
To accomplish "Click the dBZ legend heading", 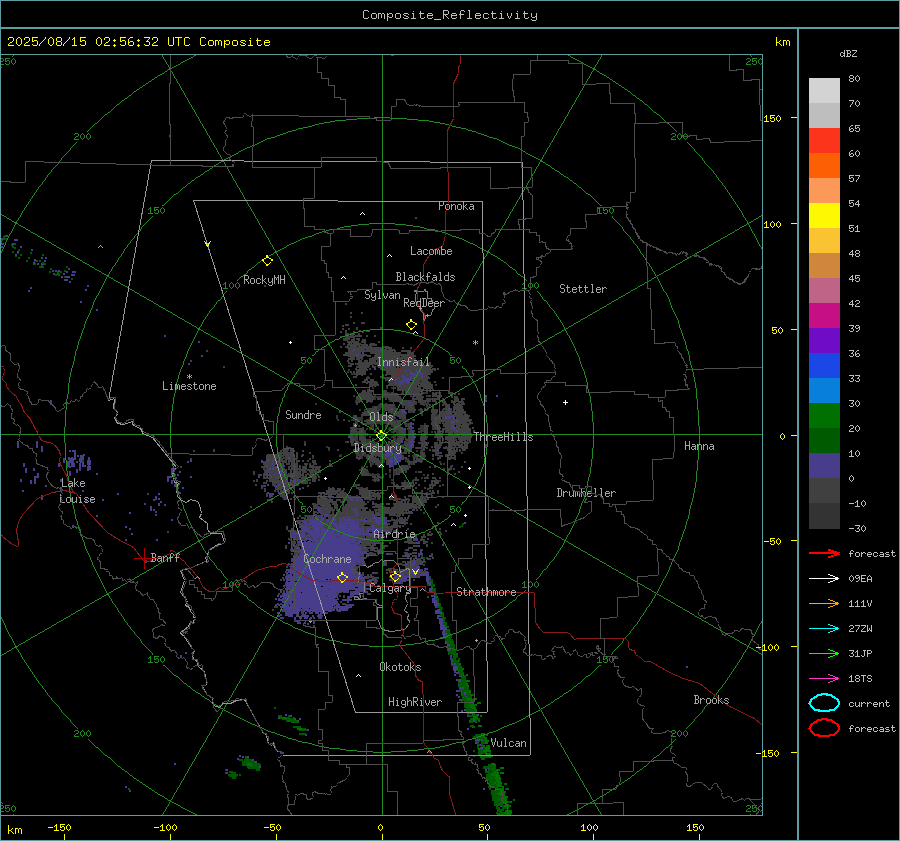I will 848,53.
